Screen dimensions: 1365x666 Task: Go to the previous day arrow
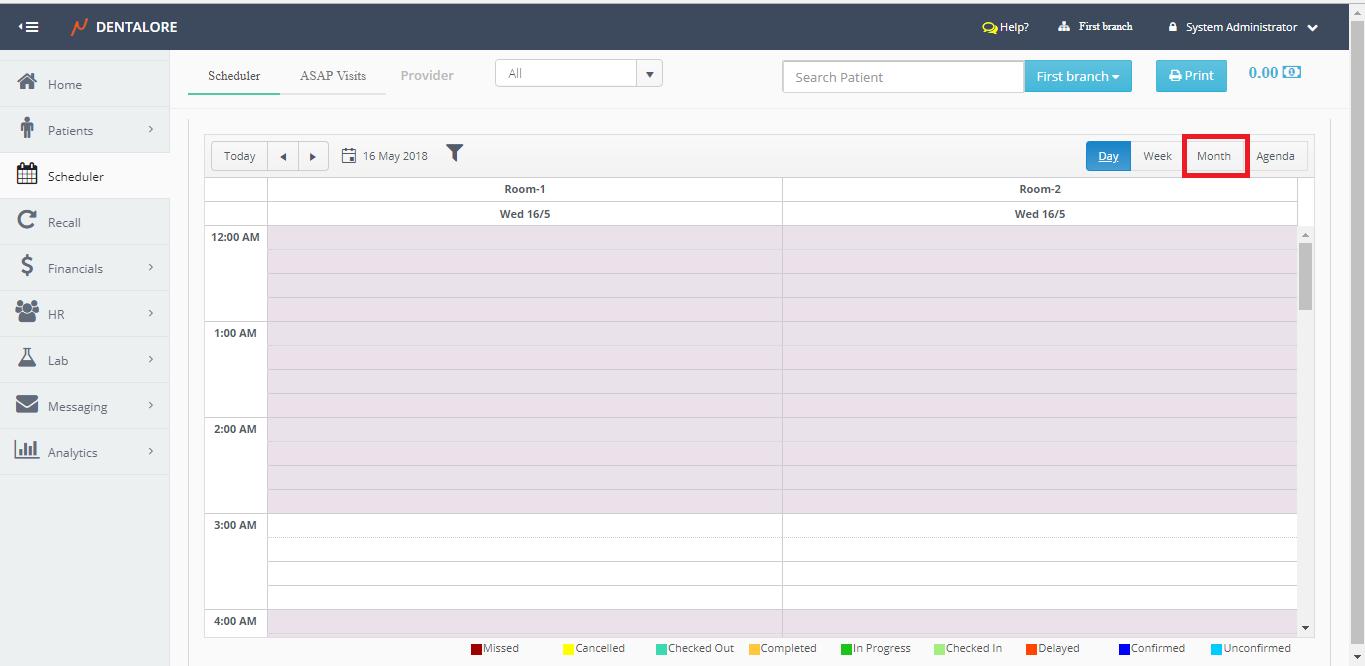pos(283,156)
